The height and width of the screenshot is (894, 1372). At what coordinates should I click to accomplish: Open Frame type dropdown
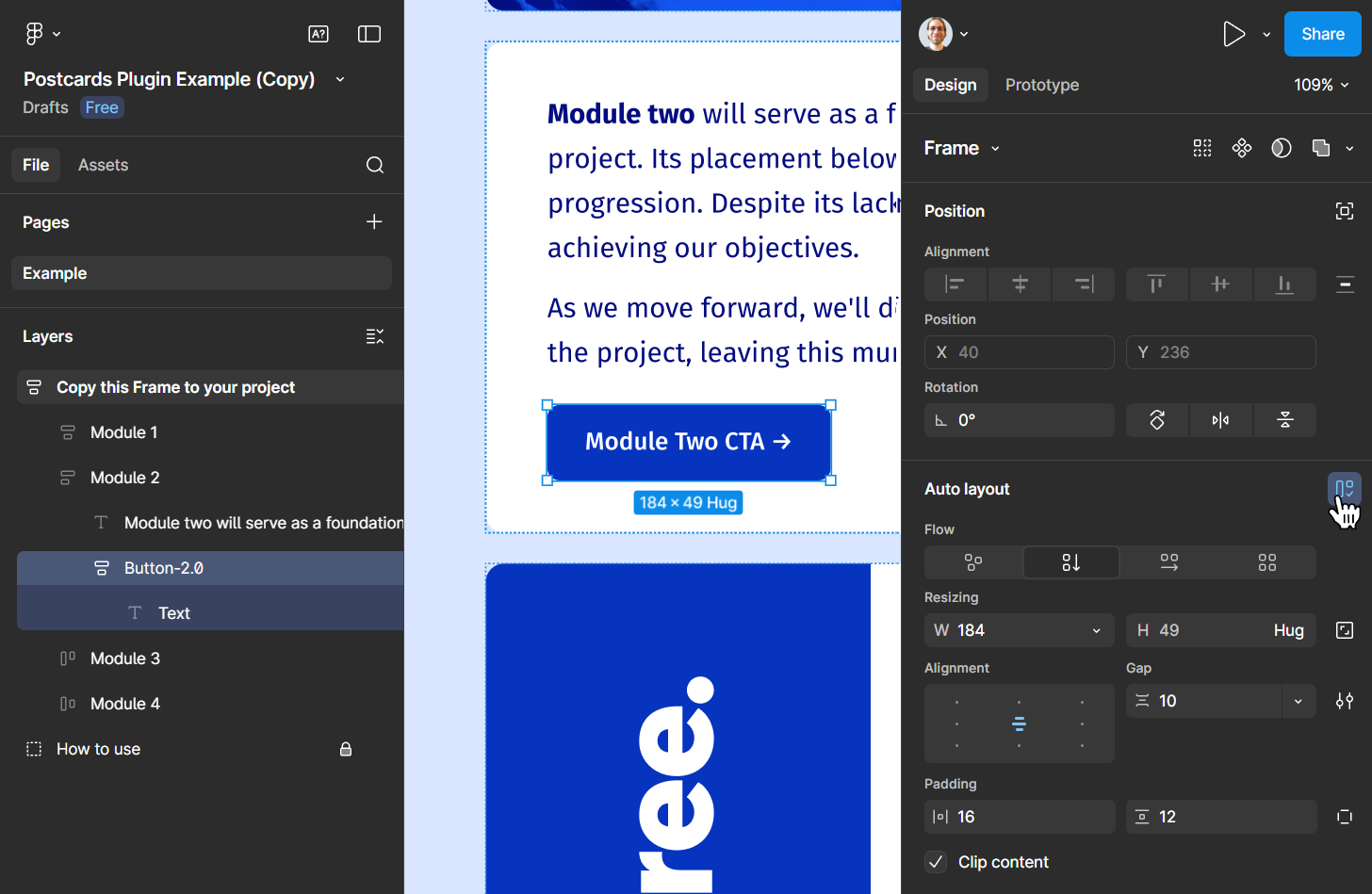[x=962, y=148]
